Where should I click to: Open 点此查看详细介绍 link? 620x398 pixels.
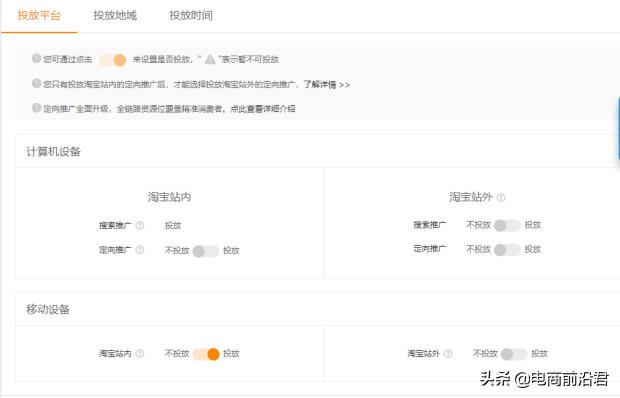pyautogui.click(x=263, y=109)
